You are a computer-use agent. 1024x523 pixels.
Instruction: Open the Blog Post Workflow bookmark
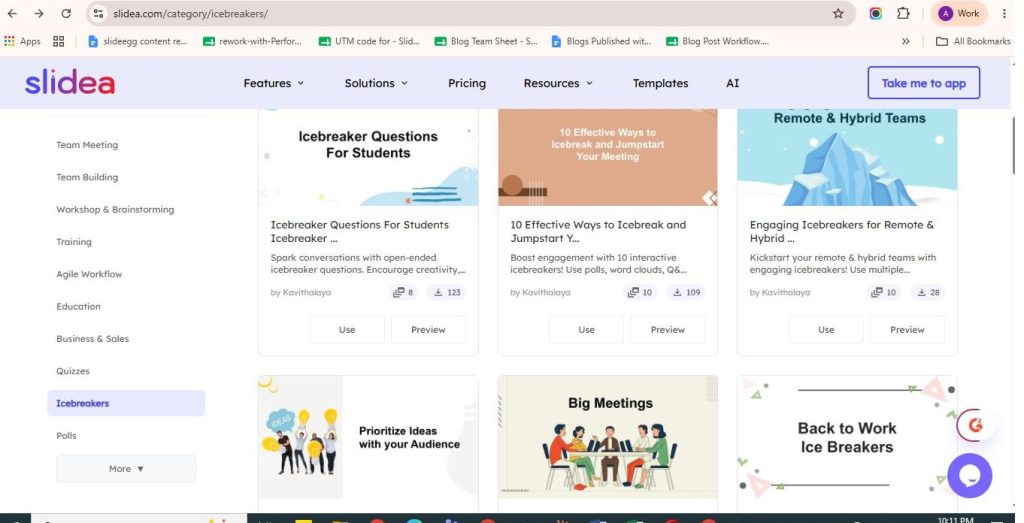click(x=717, y=41)
